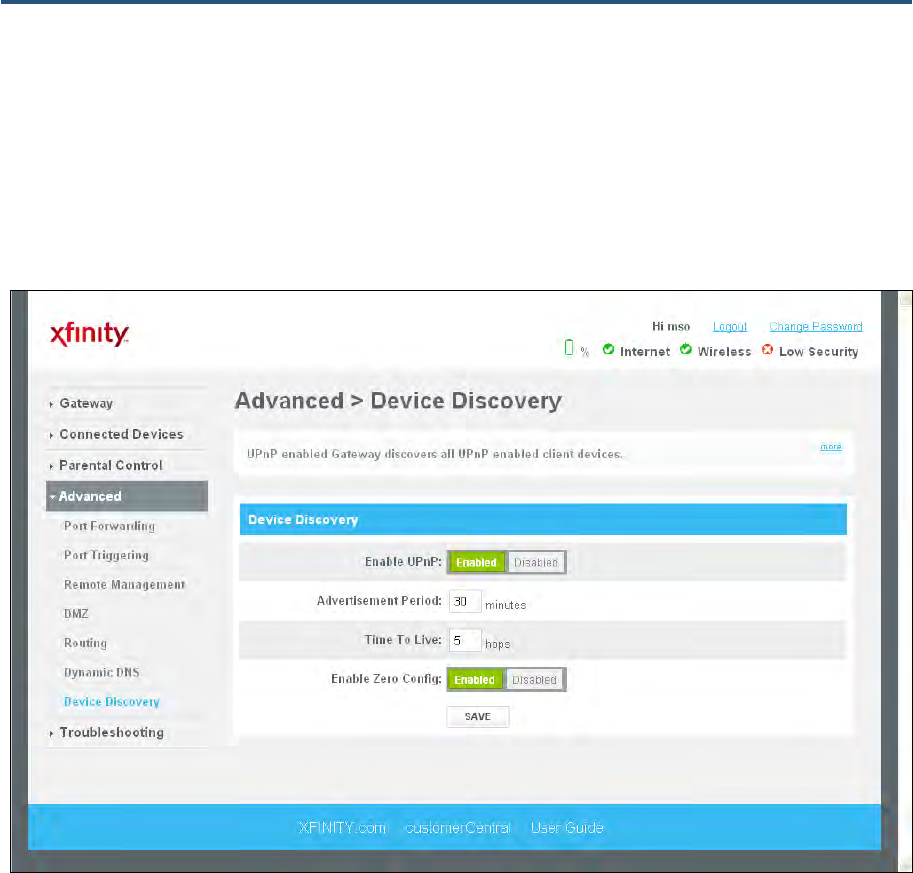Set Enable UPnP to Disabled
913x873 pixels.
click(536, 563)
